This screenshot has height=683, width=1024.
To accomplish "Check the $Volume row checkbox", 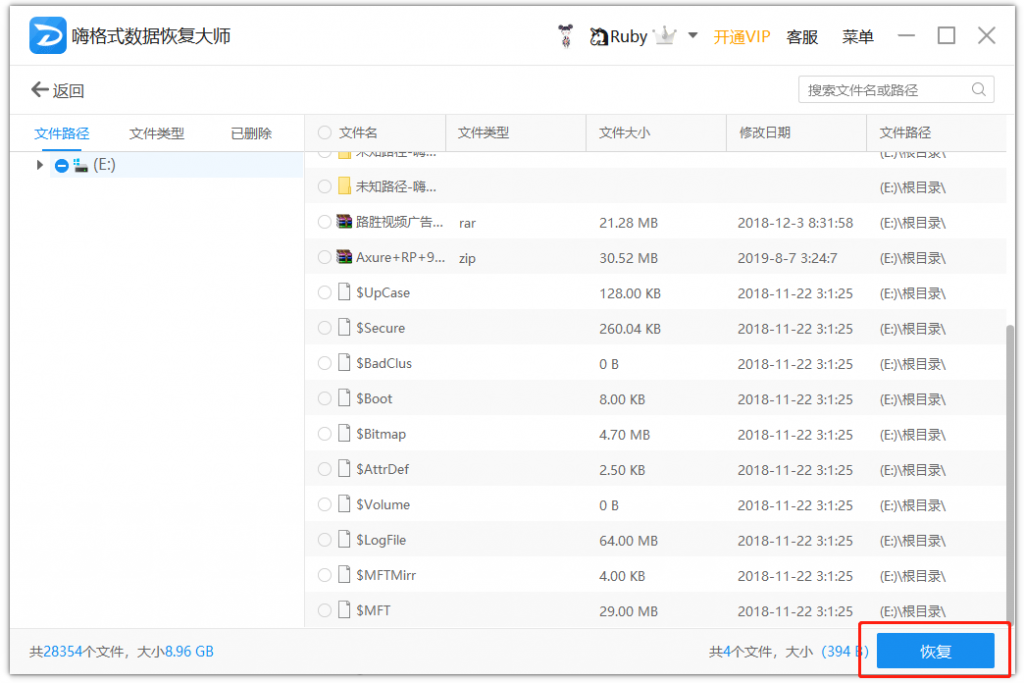I will point(325,504).
